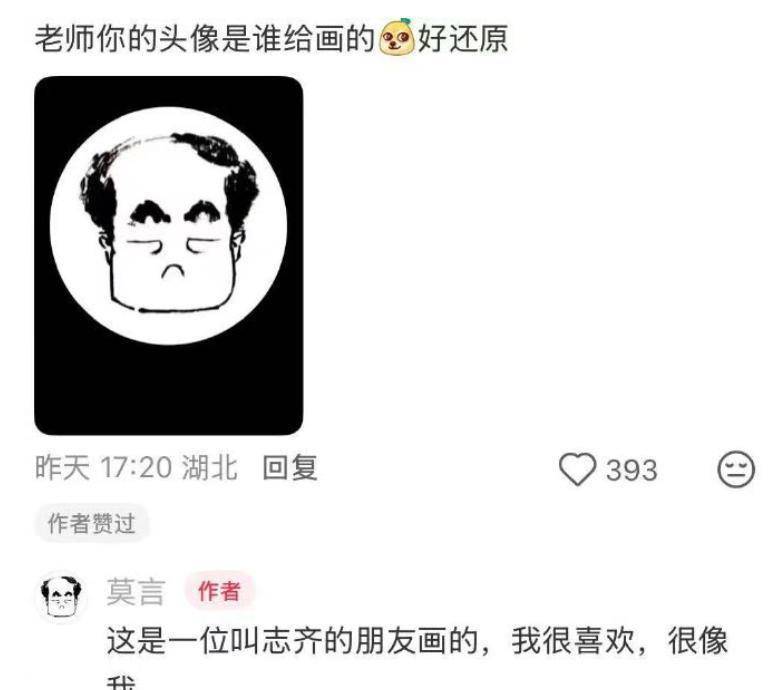Like the comment with the heart icon
Image resolution: width=783 pixels, height=690 pixels.
(x=577, y=469)
